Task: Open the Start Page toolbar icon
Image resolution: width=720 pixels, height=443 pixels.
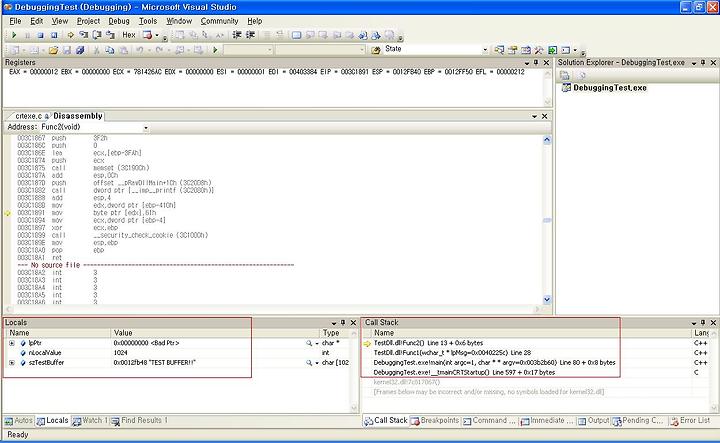Action: (552, 50)
